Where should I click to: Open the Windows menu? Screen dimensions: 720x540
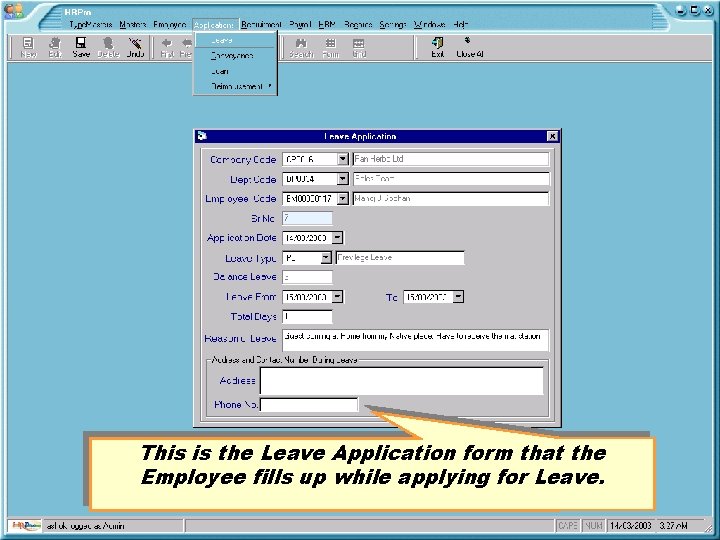(x=429, y=25)
